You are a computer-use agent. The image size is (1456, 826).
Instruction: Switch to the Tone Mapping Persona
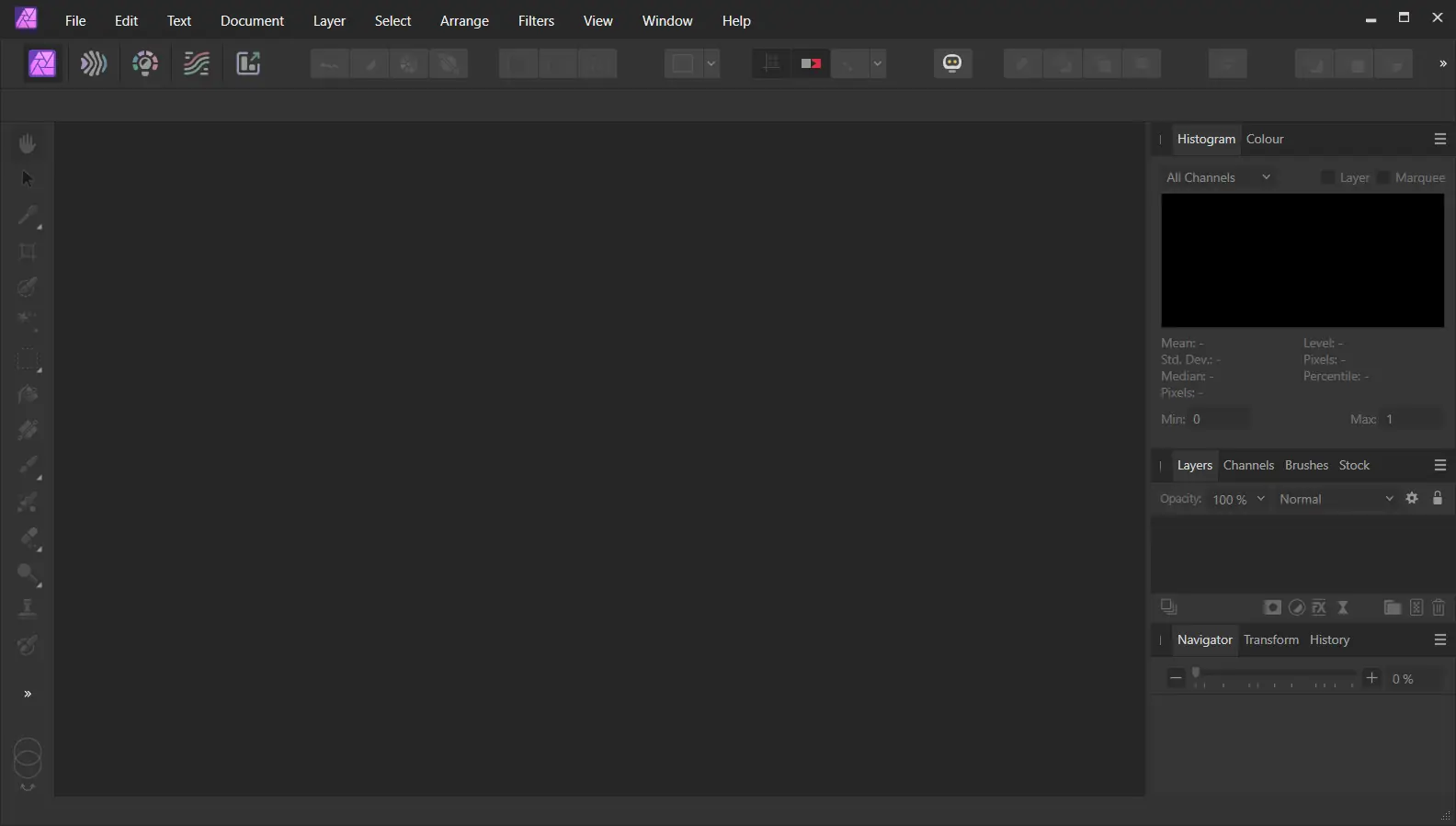[197, 63]
